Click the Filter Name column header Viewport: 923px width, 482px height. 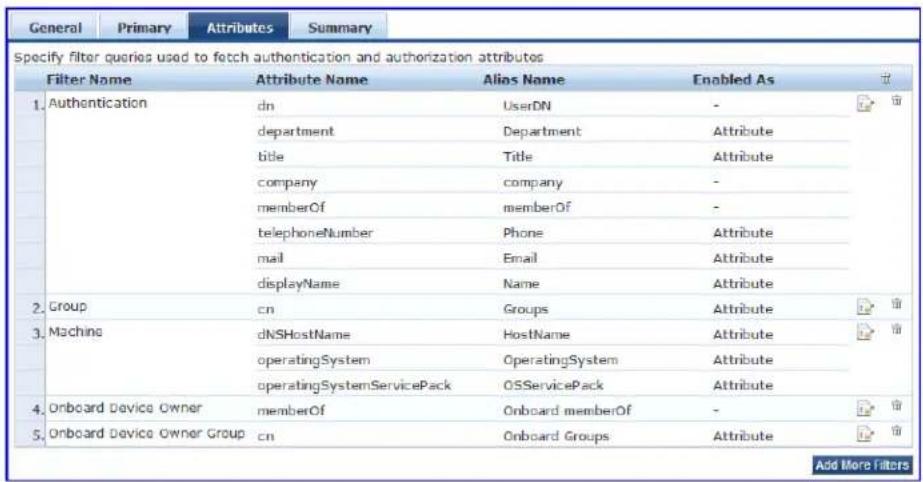(x=89, y=79)
